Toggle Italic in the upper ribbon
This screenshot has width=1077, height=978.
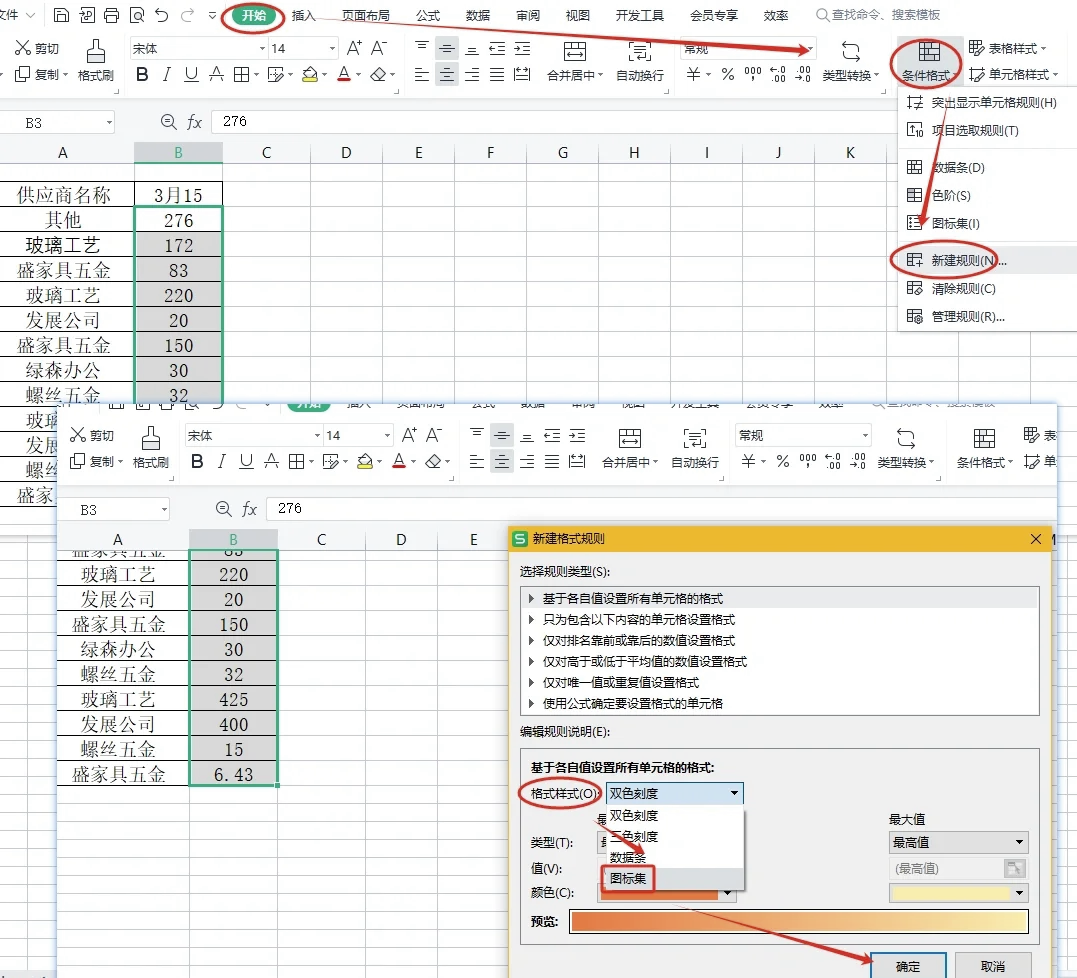pos(166,74)
